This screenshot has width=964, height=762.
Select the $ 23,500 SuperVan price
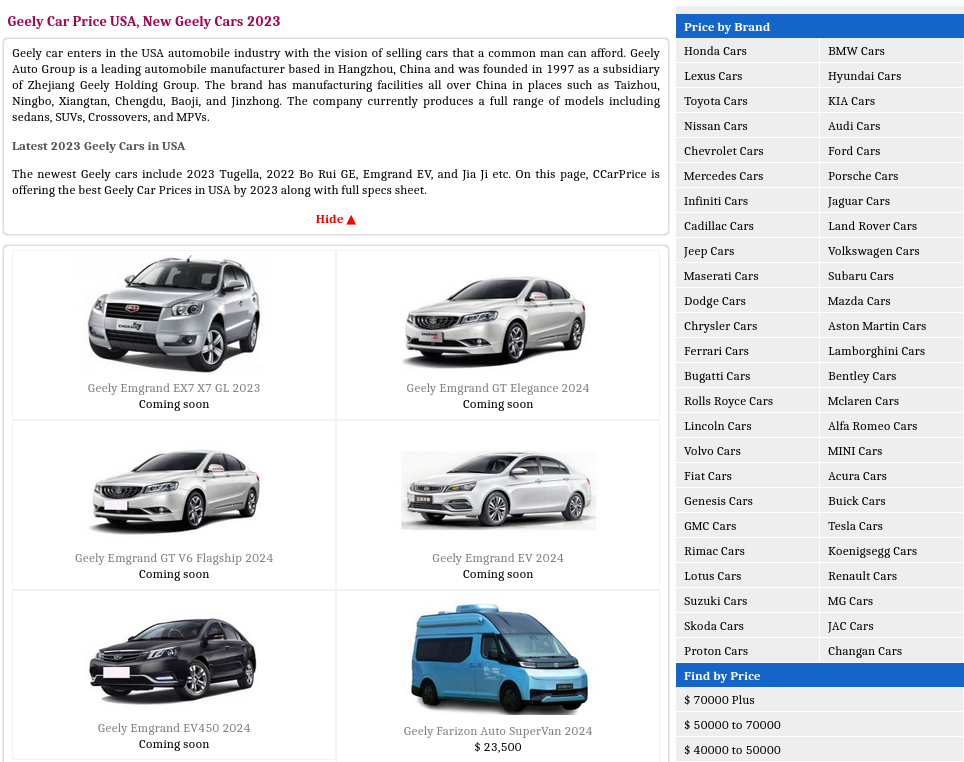(497, 747)
